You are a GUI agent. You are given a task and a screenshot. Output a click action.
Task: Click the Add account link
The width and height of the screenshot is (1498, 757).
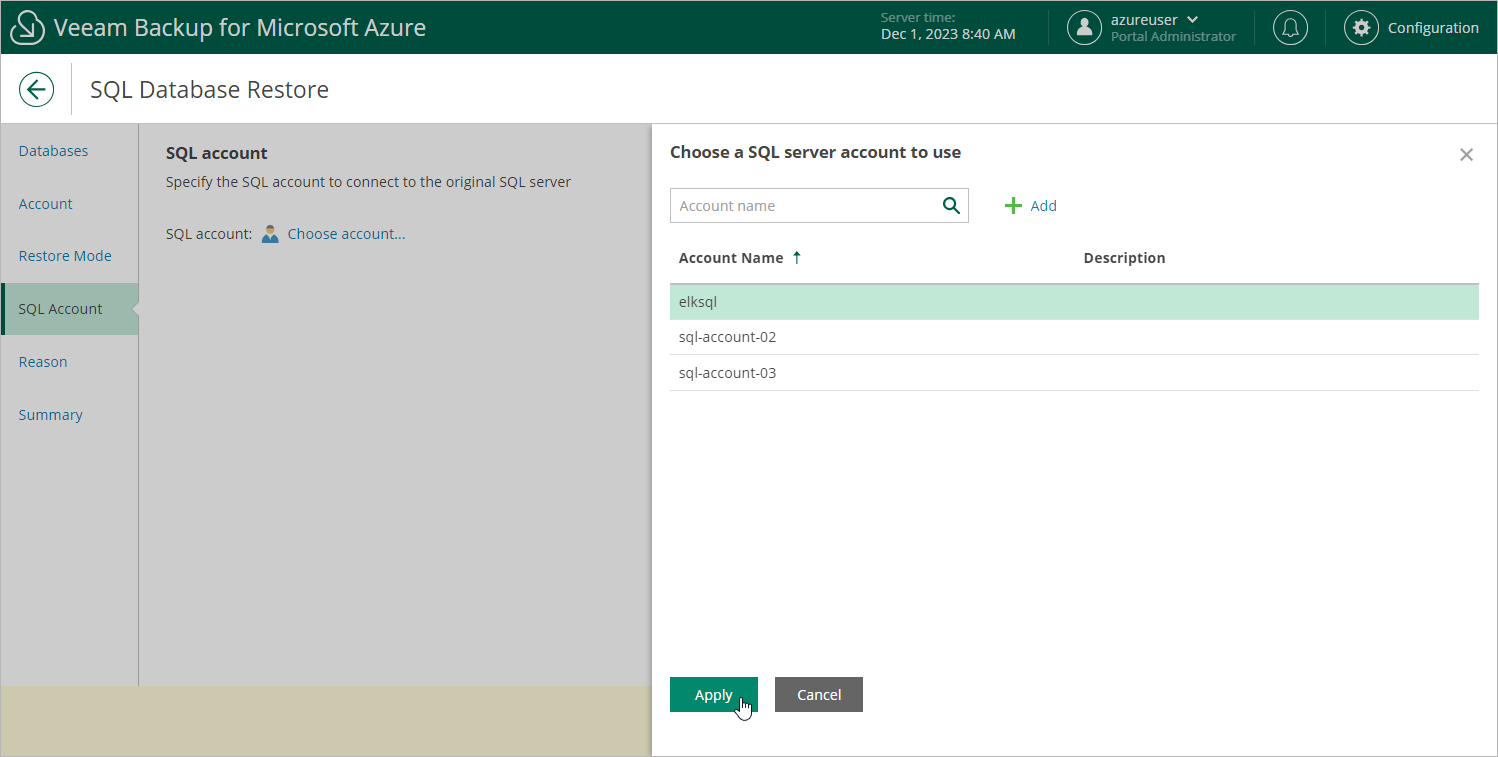coord(1043,206)
